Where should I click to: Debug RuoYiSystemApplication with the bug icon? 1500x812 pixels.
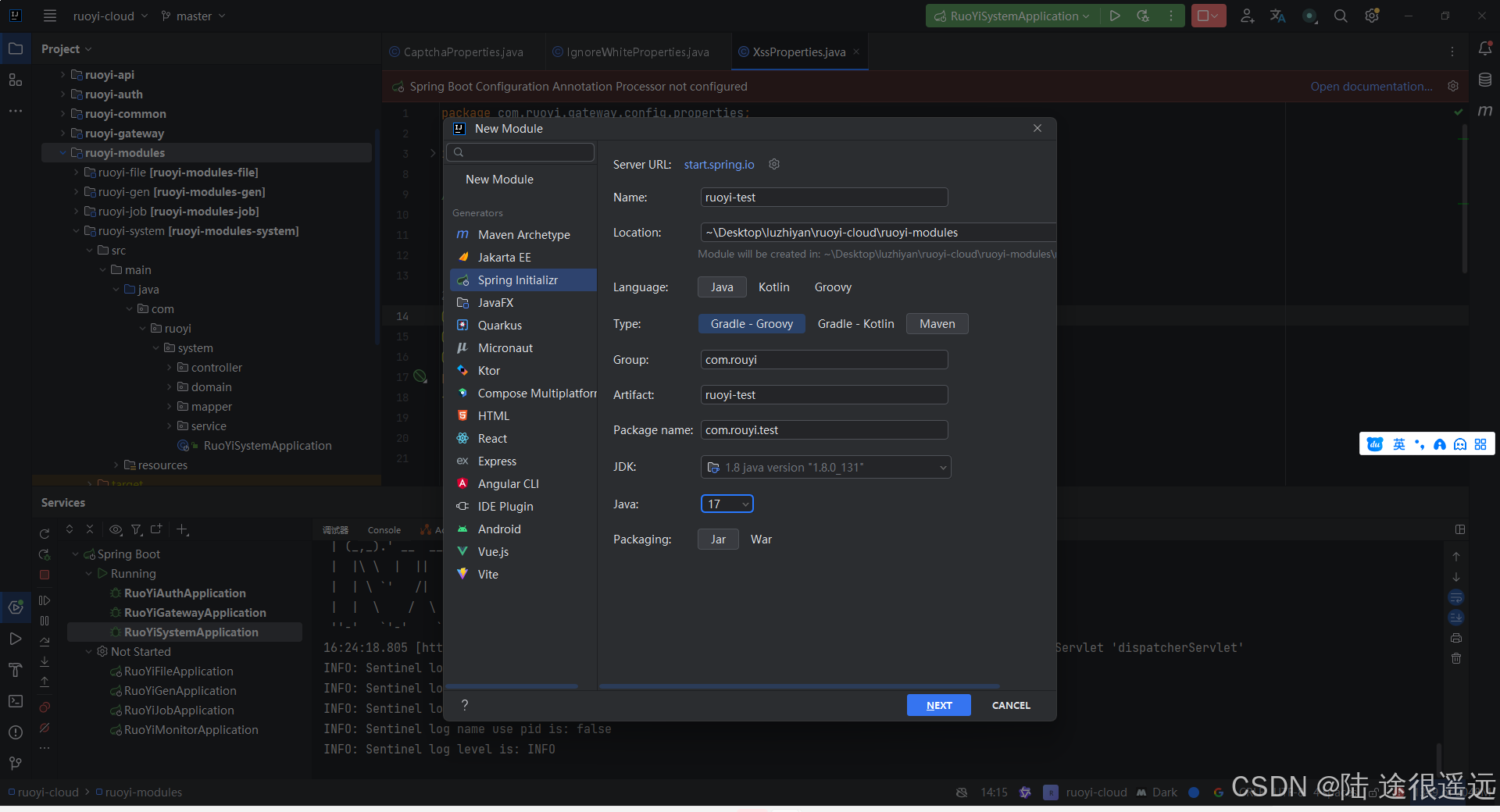tap(1143, 16)
